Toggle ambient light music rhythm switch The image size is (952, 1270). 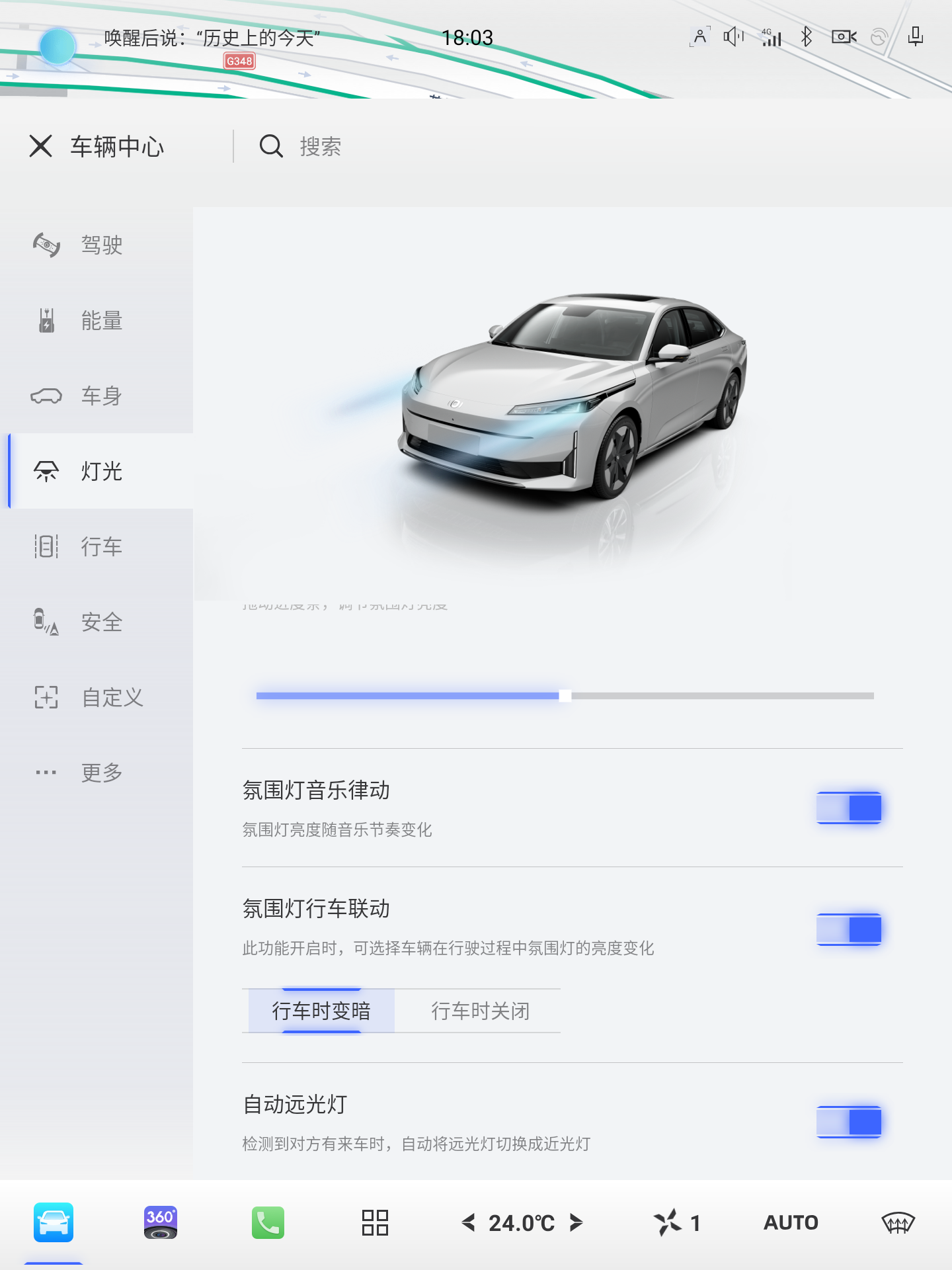tap(849, 808)
